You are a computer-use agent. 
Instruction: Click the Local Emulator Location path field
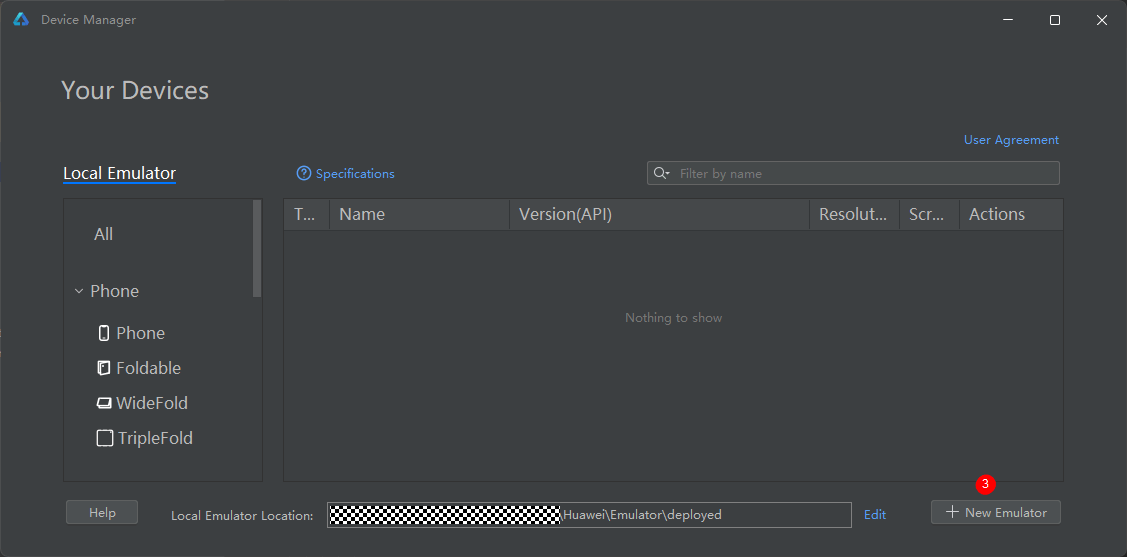pos(589,515)
